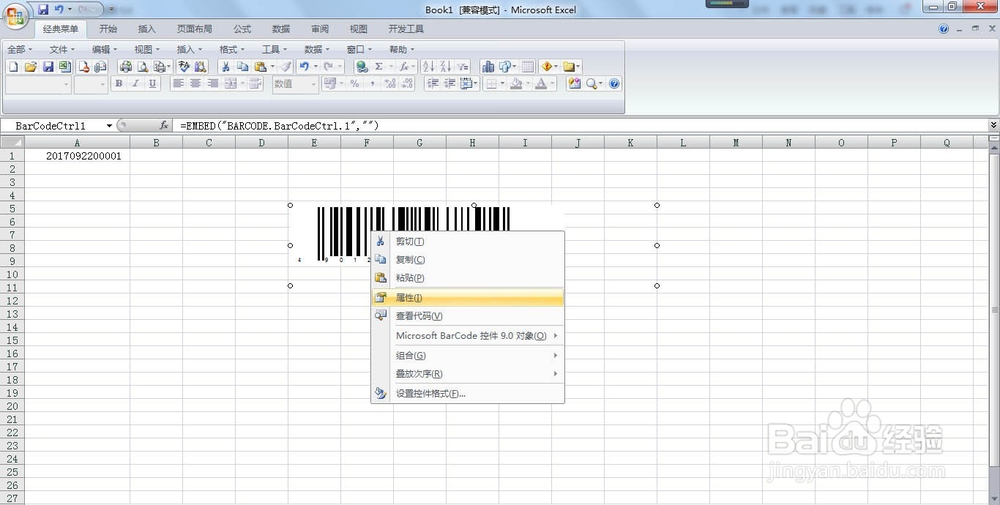
Task: Click the Filter funnel icon
Action: pyautogui.click(x=463, y=66)
